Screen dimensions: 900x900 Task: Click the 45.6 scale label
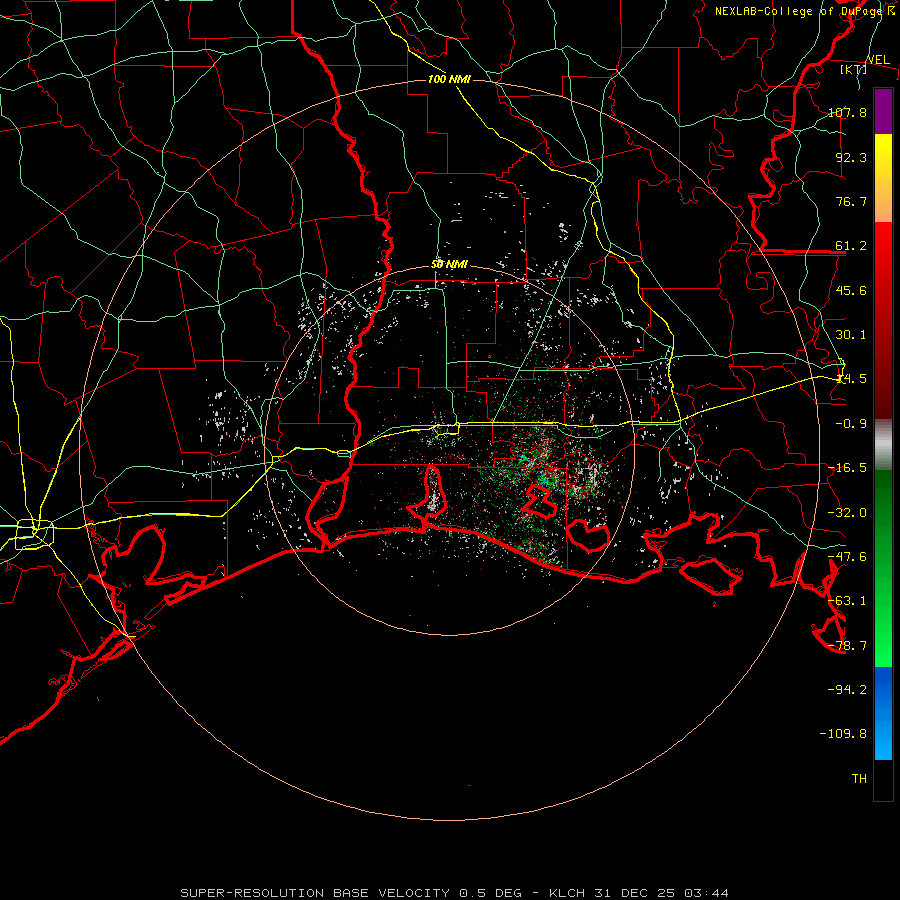851,290
